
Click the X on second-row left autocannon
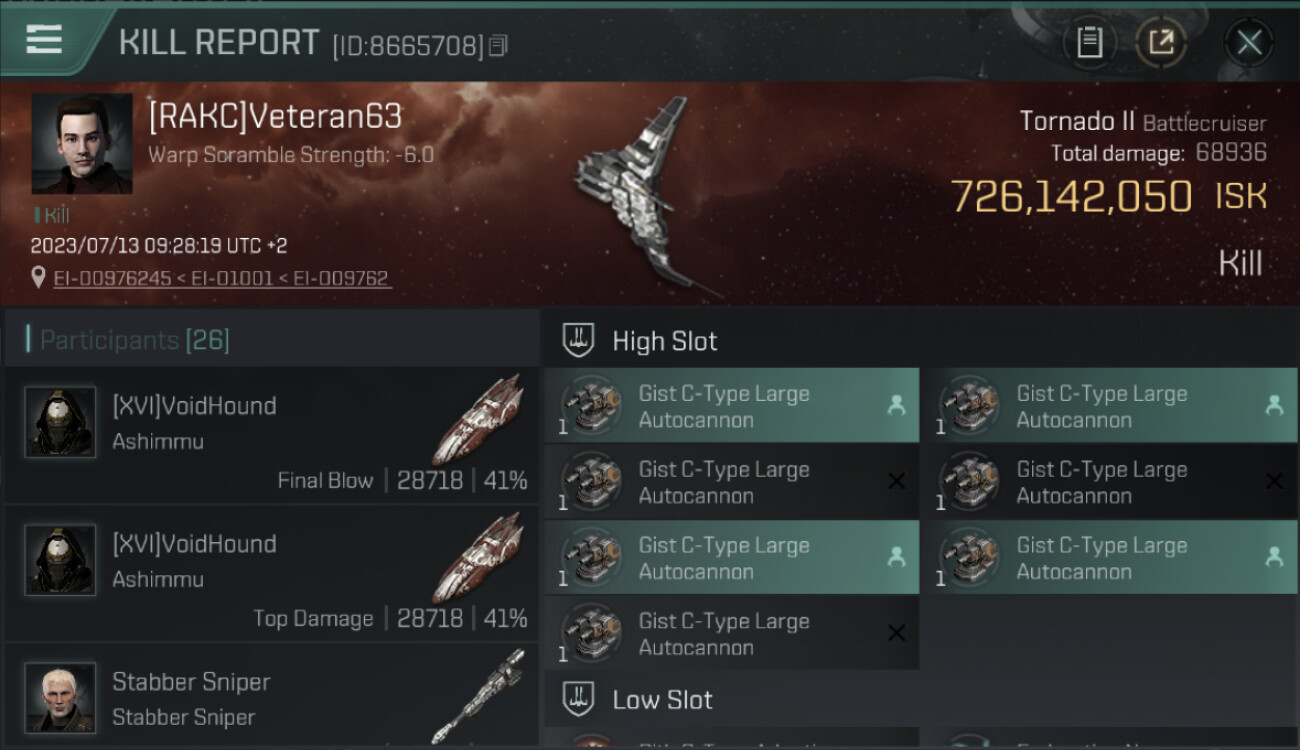(x=896, y=482)
